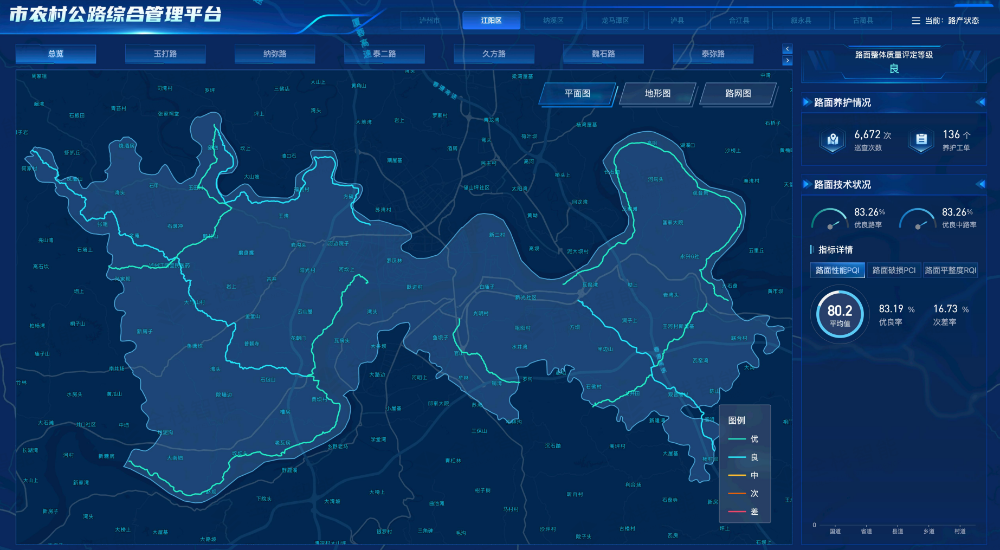The height and width of the screenshot is (550, 1000).
Task: Click the 80.2 average value ring
Action: click(839, 313)
